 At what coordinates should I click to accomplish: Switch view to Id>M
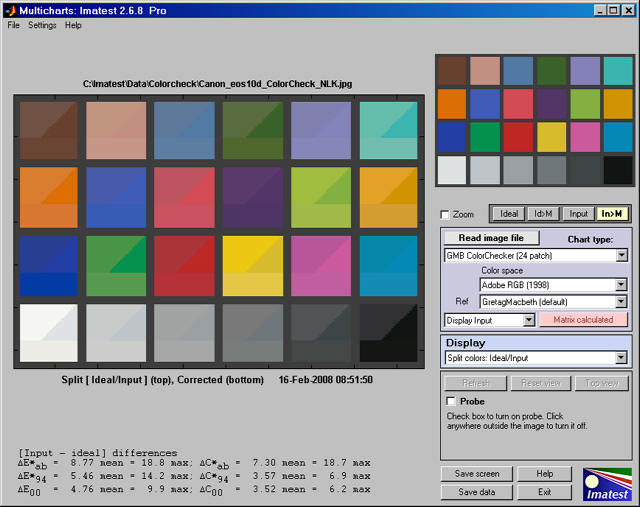click(x=543, y=213)
